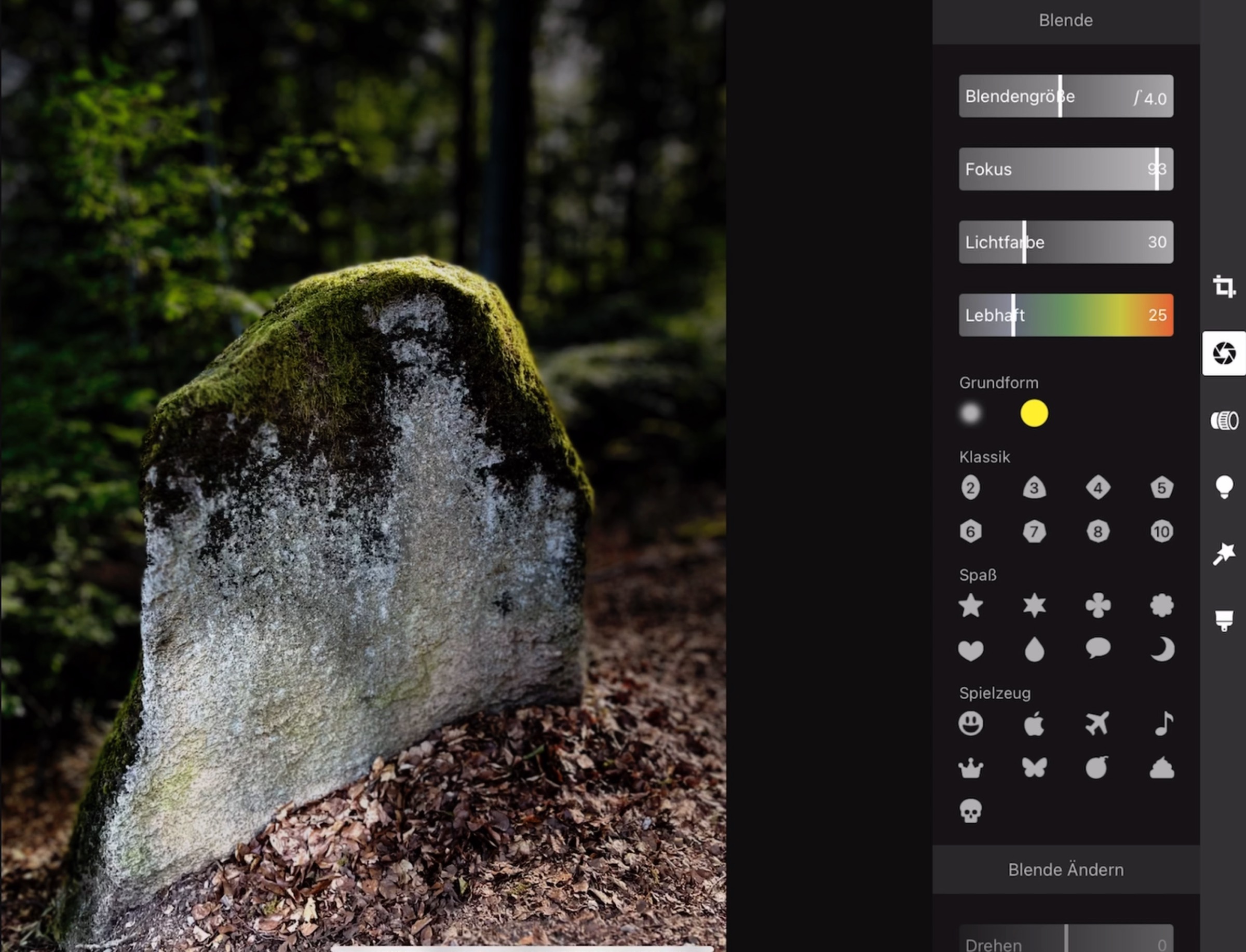Image resolution: width=1246 pixels, height=952 pixels.
Task: Choose the heart bokeh shape
Action: [x=971, y=650]
